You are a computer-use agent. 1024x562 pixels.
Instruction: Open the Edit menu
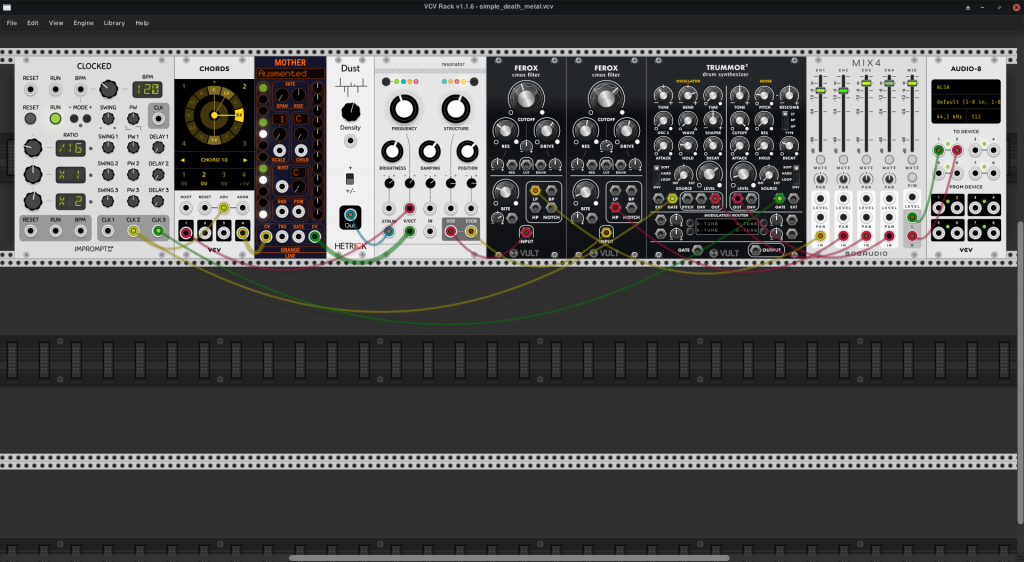click(33, 23)
